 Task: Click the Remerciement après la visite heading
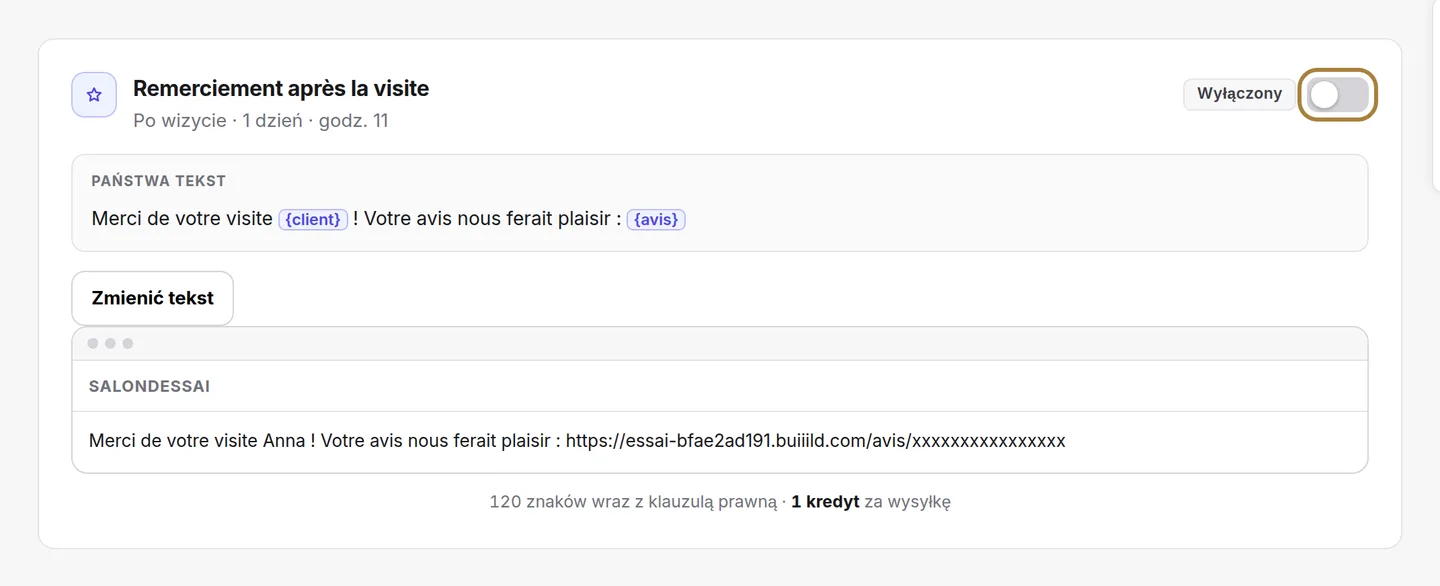tap(281, 88)
